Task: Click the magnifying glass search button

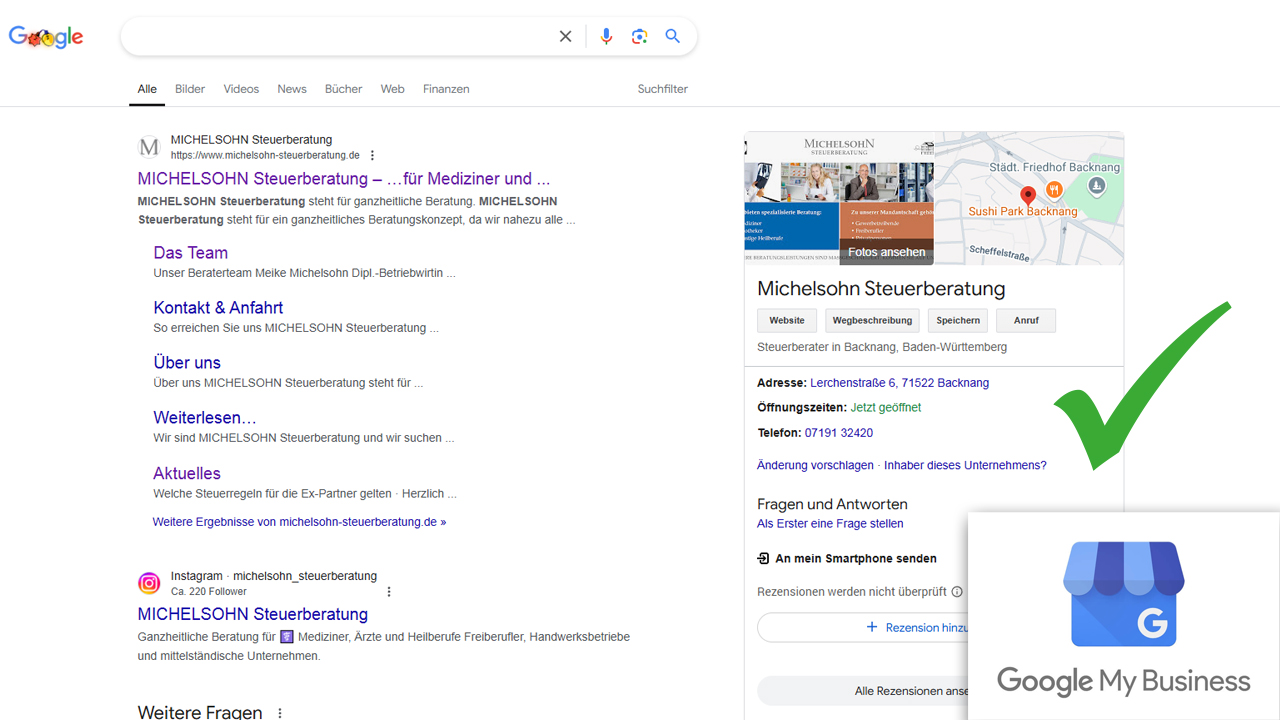Action: point(673,37)
